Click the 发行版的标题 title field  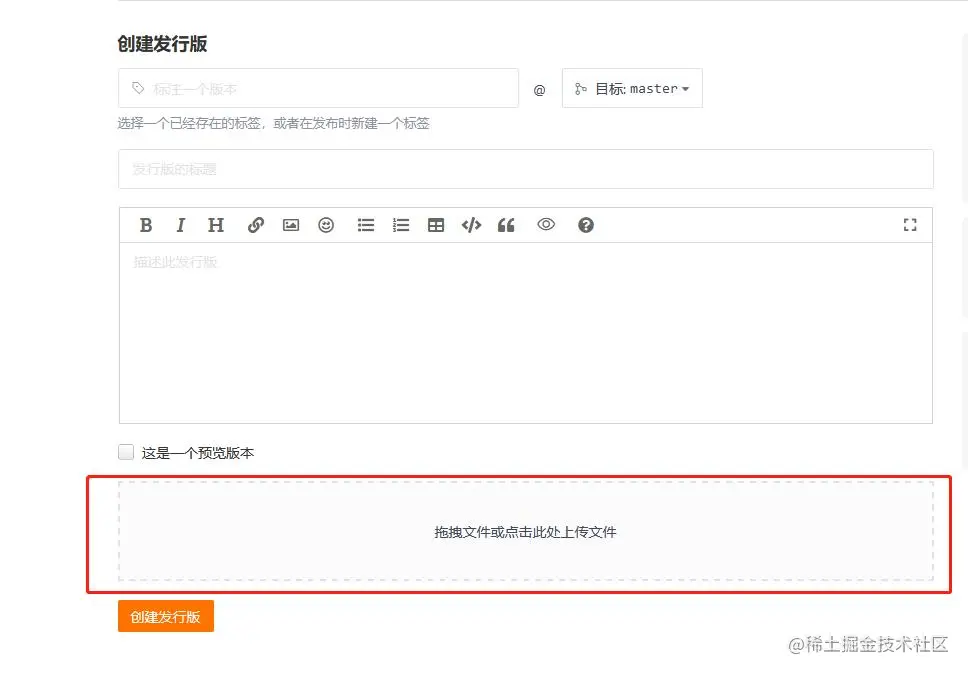point(526,170)
